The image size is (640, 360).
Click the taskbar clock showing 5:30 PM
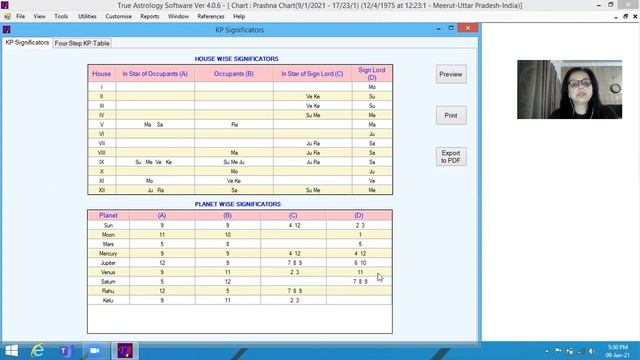pos(618,351)
